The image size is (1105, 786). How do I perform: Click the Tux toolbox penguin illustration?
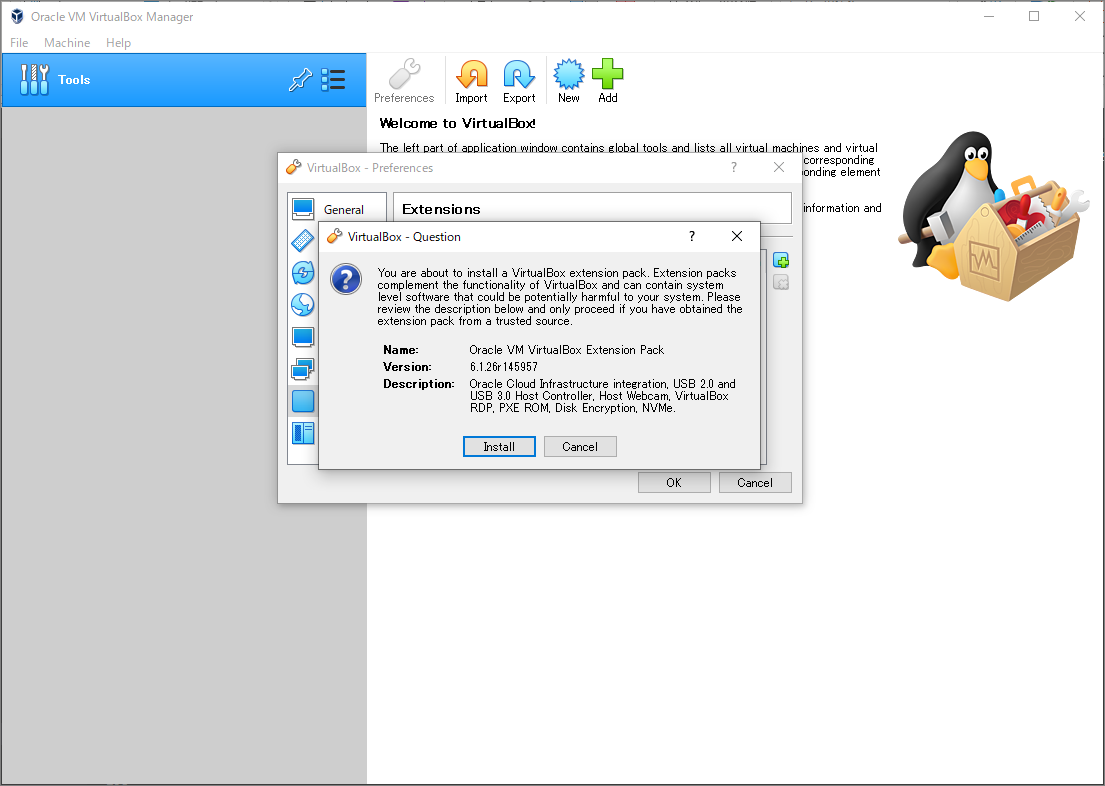pyautogui.click(x=993, y=216)
